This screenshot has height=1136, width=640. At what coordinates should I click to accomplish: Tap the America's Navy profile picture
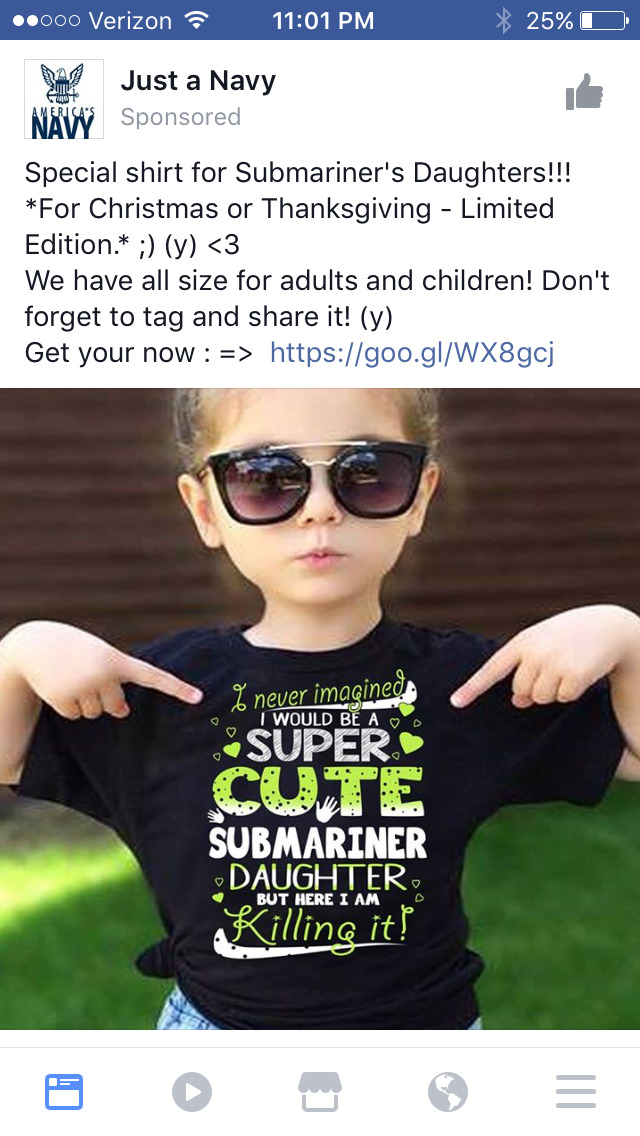click(x=64, y=99)
